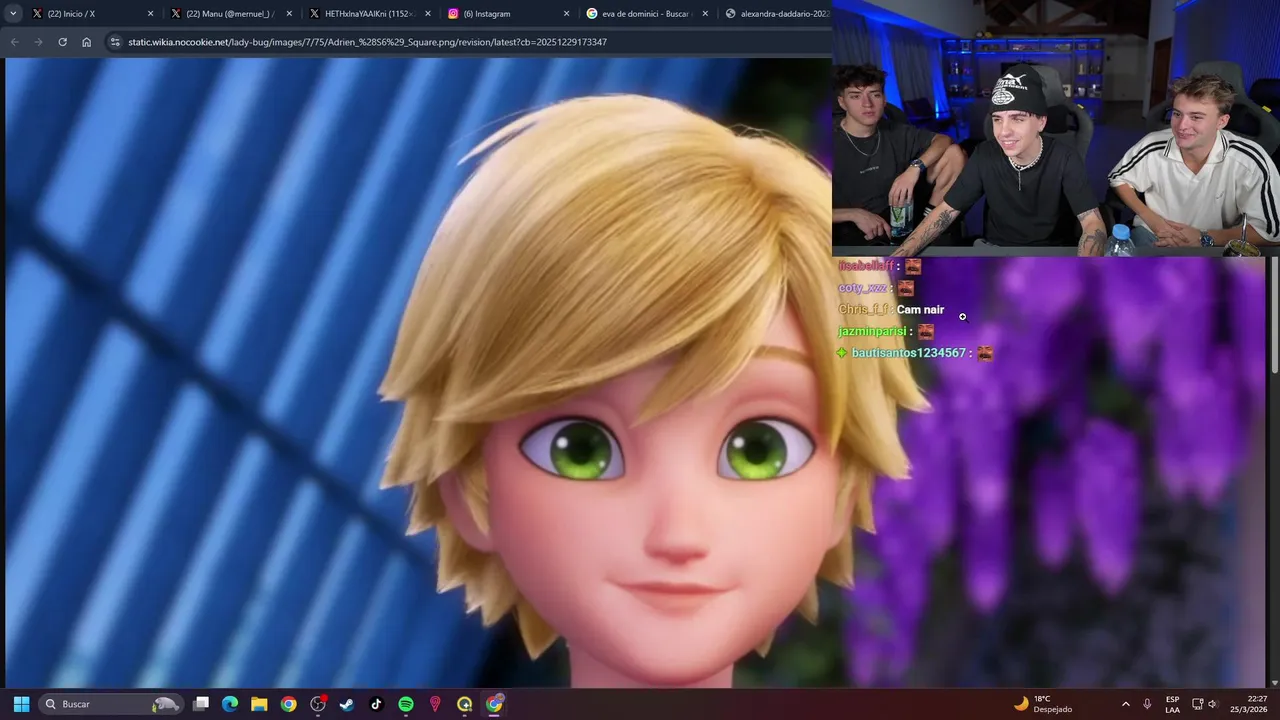Click the microphone tray icon
The height and width of the screenshot is (720, 1280).
[x=1147, y=704]
